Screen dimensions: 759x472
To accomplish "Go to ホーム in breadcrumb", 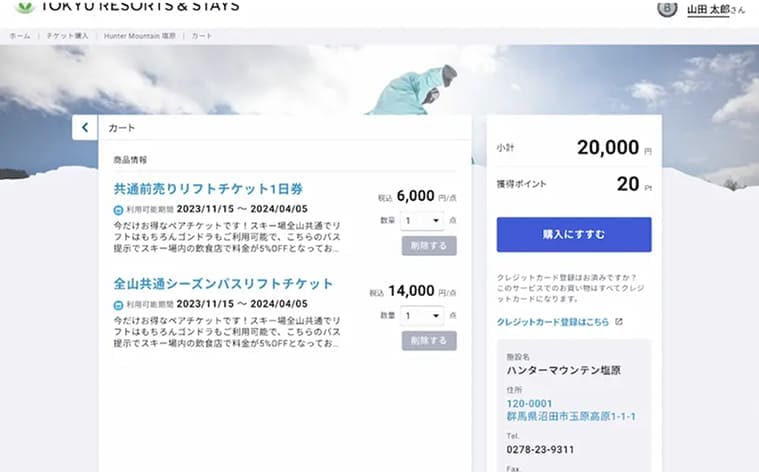I will [20, 36].
